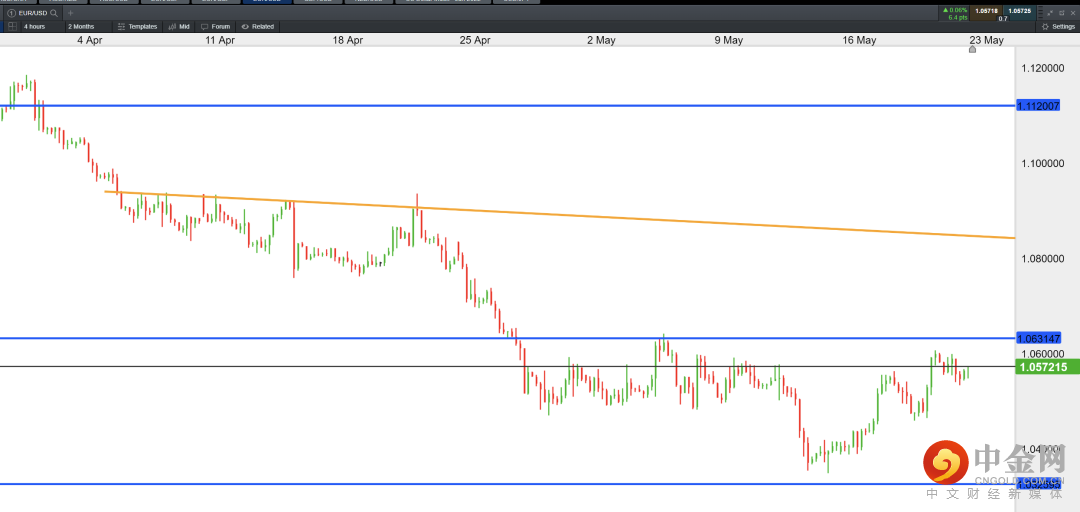The height and width of the screenshot is (512, 1080).
Task: Pop out the chart window
Action: (1062, 13)
